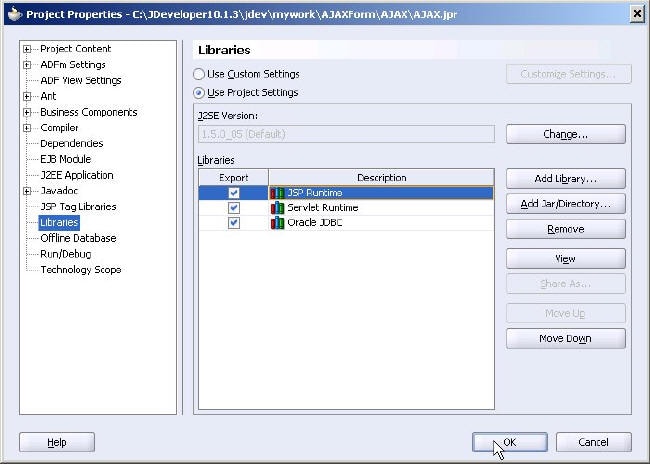Viewport: 650px width, 464px height.
Task: Click the Share As... button
Action: point(566,284)
